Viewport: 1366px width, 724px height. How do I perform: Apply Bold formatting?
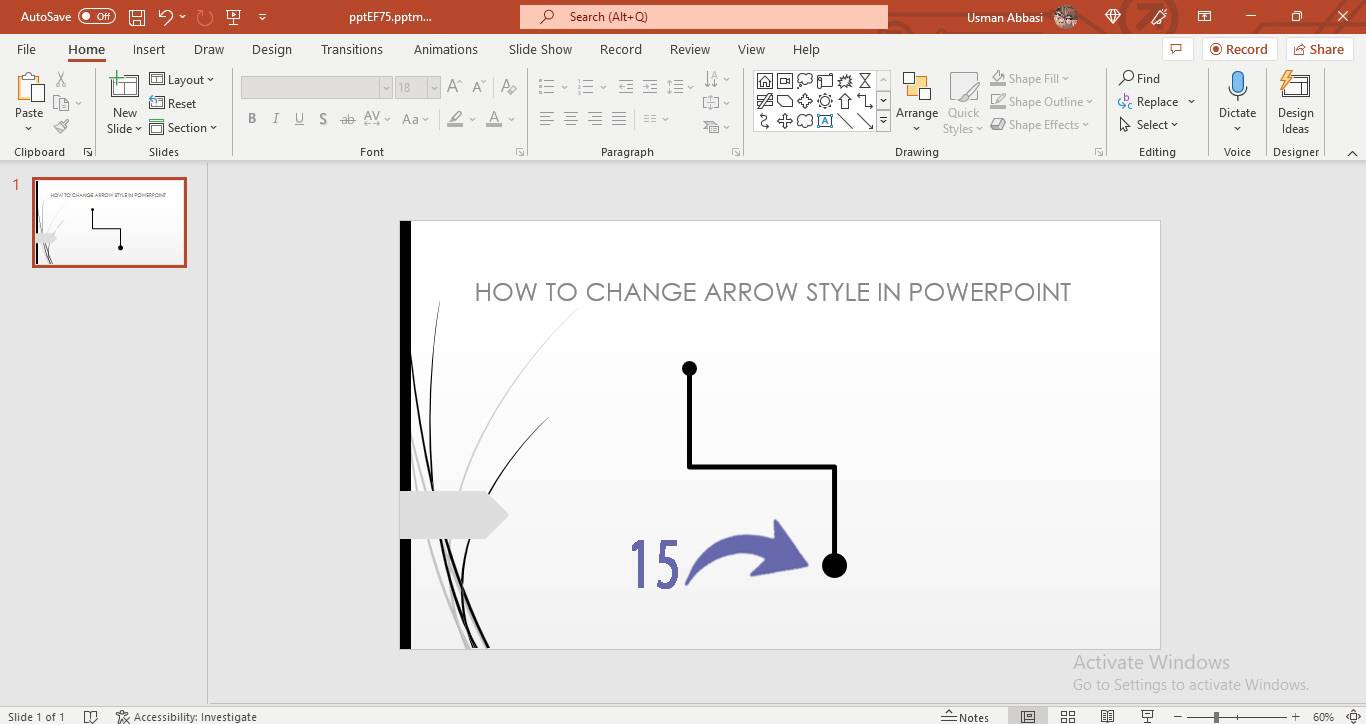[x=252, y=119]
